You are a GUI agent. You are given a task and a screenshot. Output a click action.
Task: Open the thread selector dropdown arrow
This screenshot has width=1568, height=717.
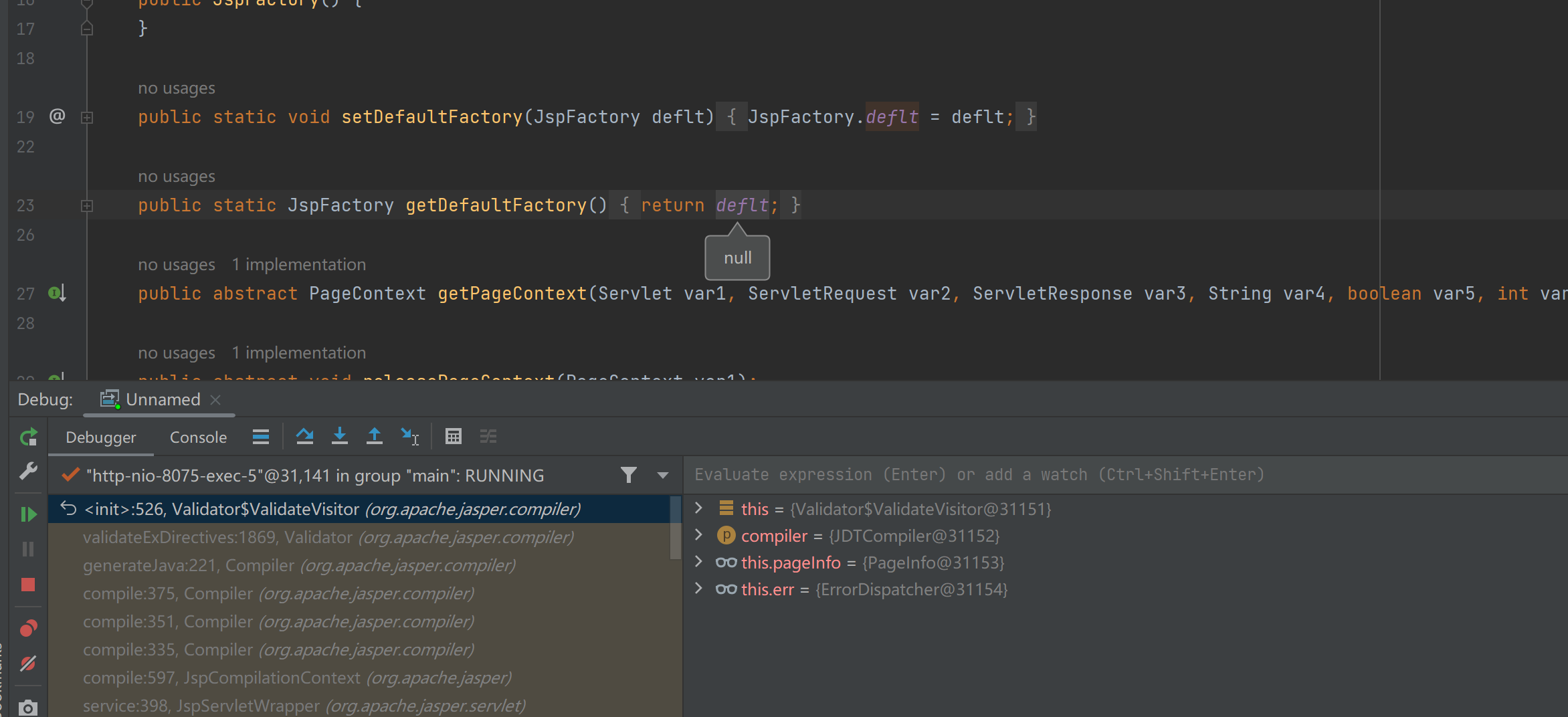point(663,476)
